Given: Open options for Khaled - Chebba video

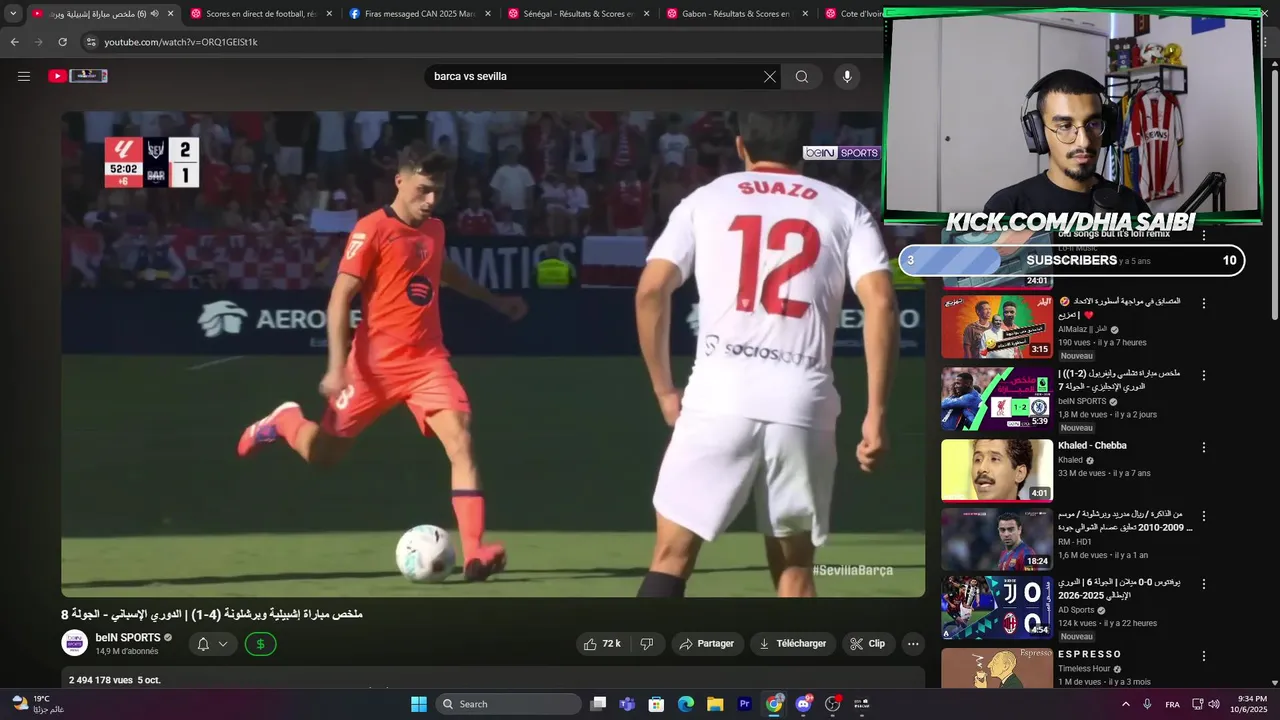Looking at the screenshot, I should [1204, 447].
